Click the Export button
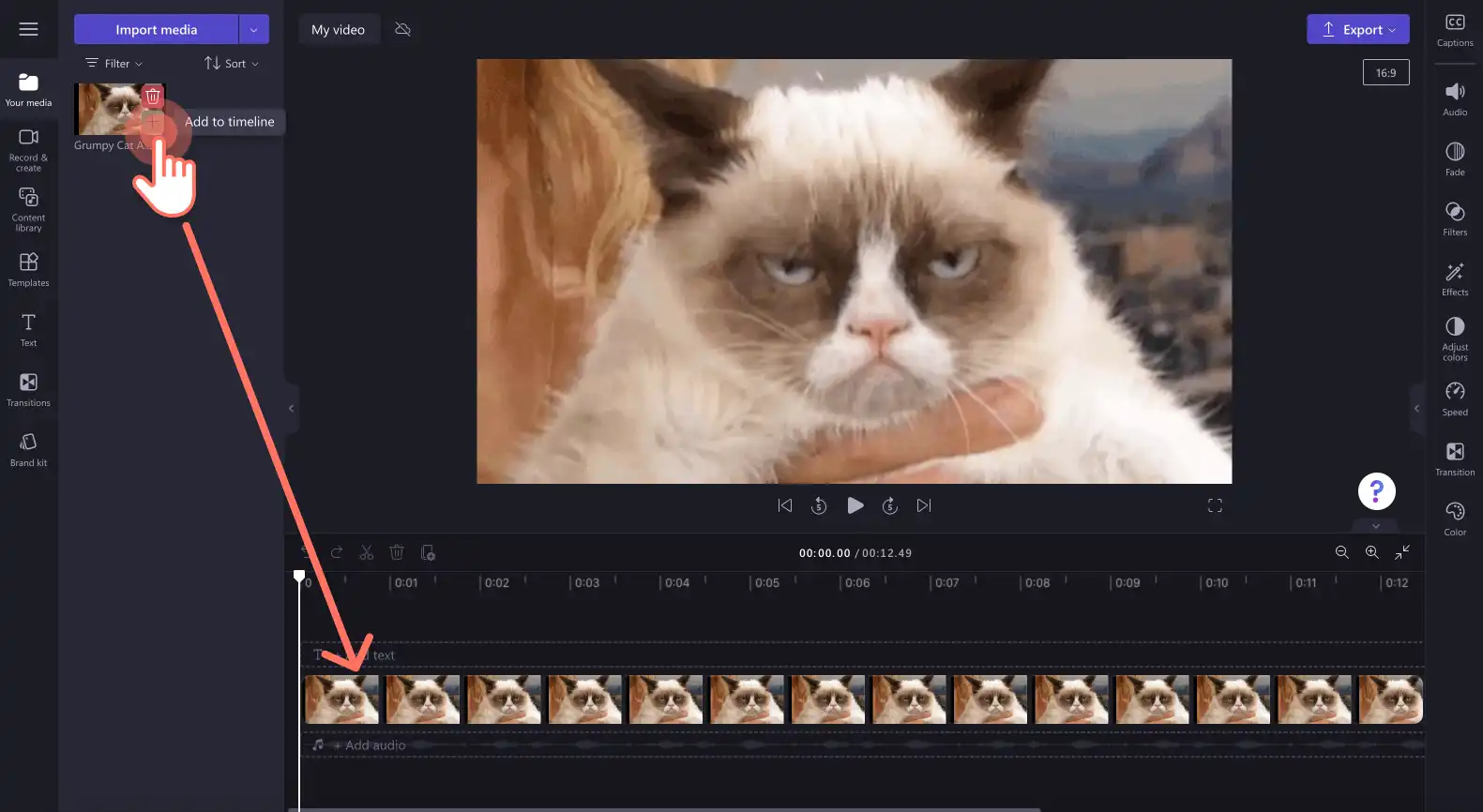Image resolution: width=1483 pixels, height=812 pixels. 1358,29
